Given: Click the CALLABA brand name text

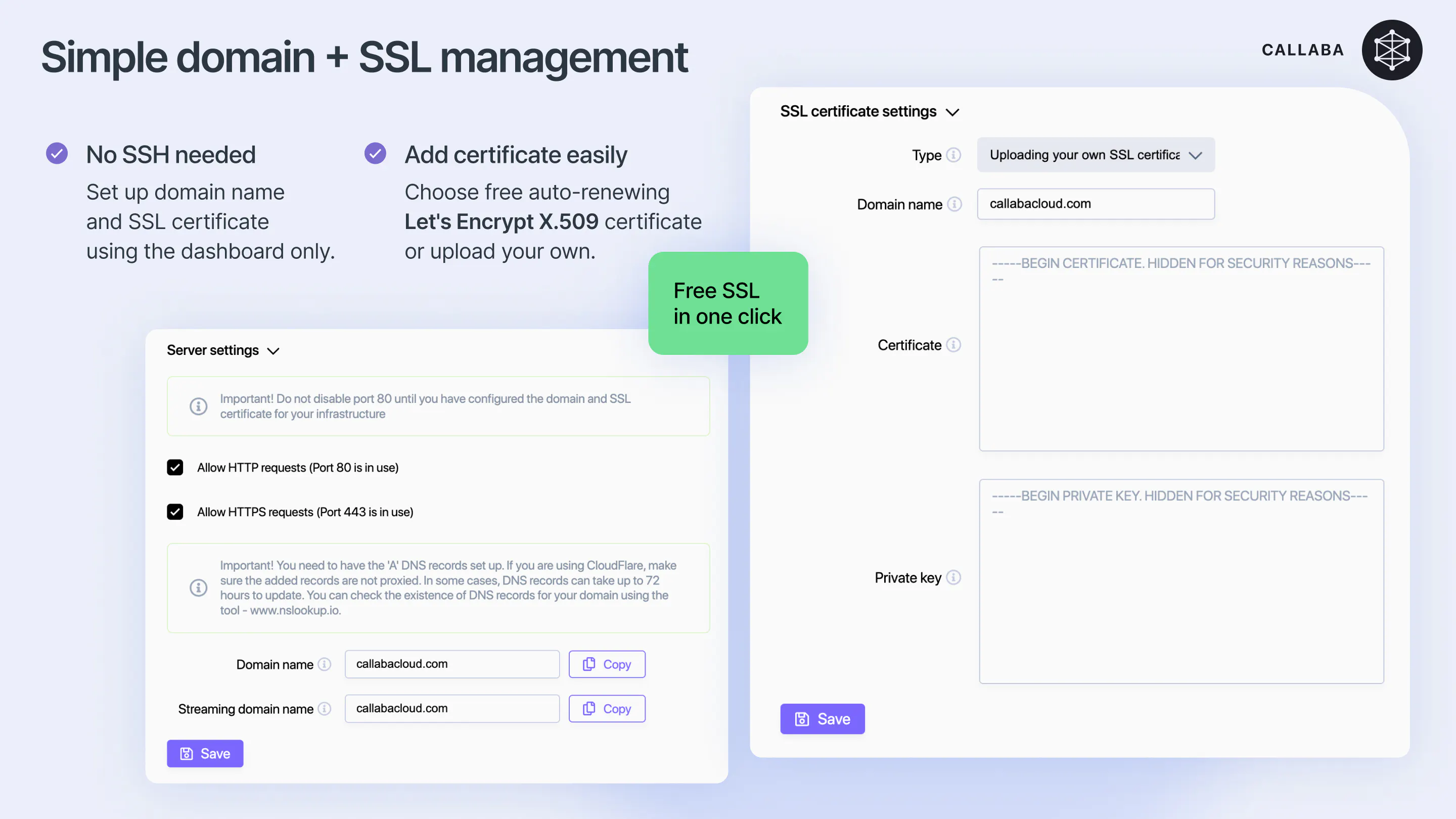Looking at the screenshot, I should (1303, 50).
